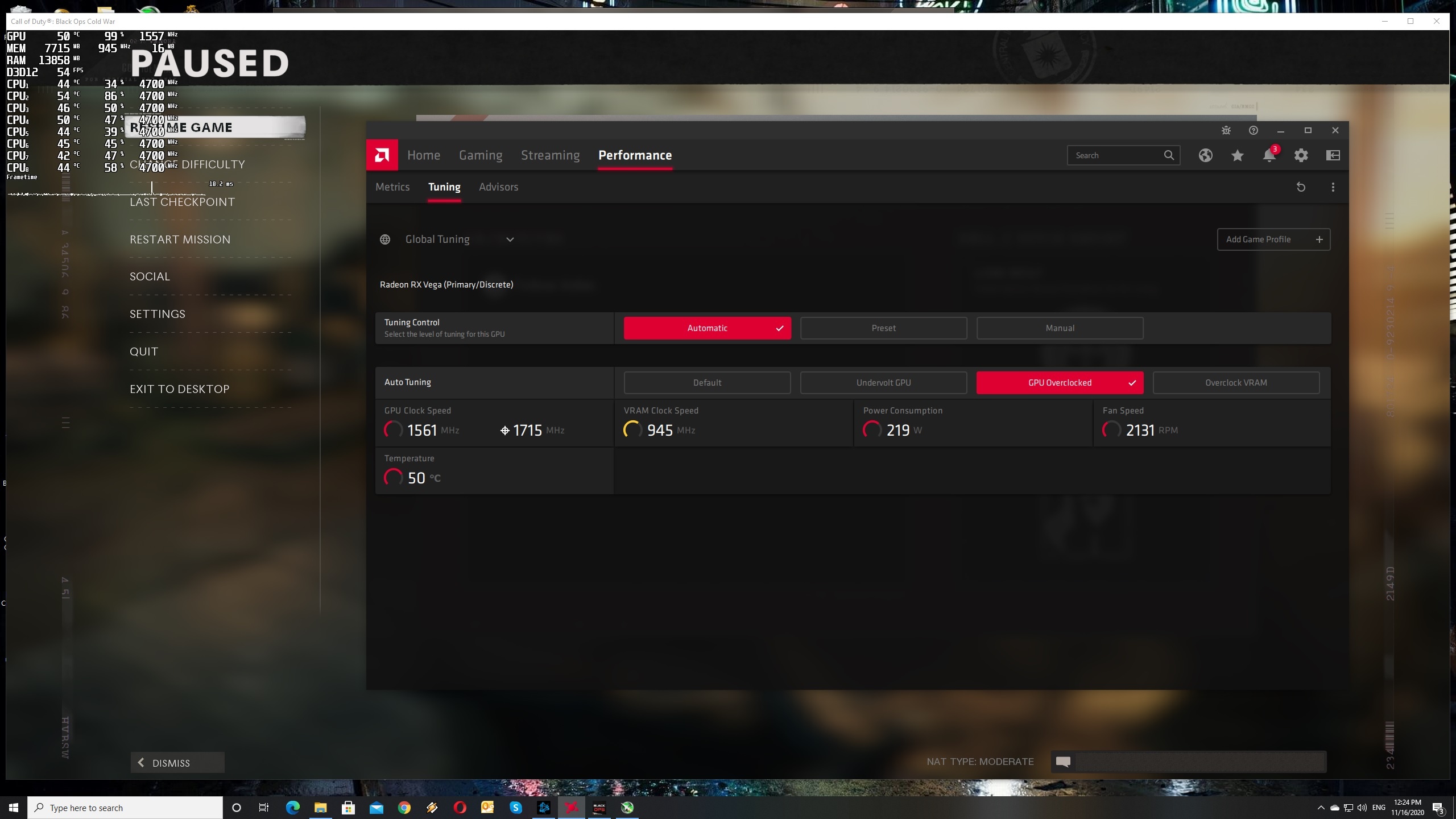Screen dimensions: 1456x819
Task: Open settings gear icon in Radeon
Action: 1301,155
